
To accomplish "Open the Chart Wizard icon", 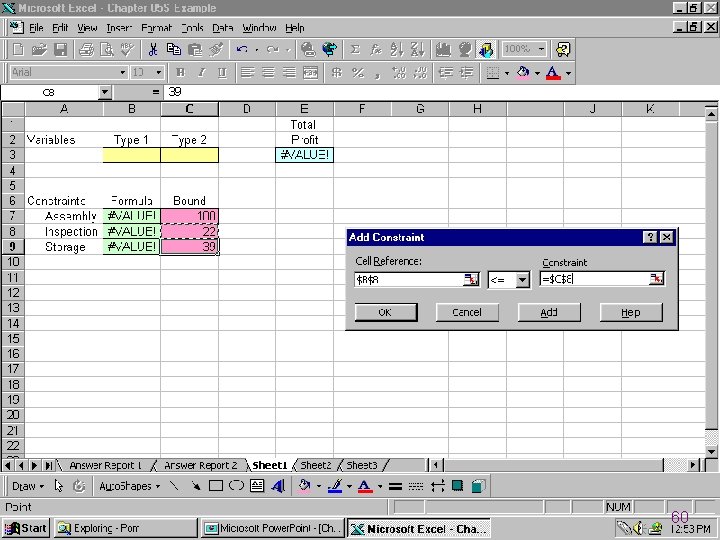I will (x=443, y=49).
